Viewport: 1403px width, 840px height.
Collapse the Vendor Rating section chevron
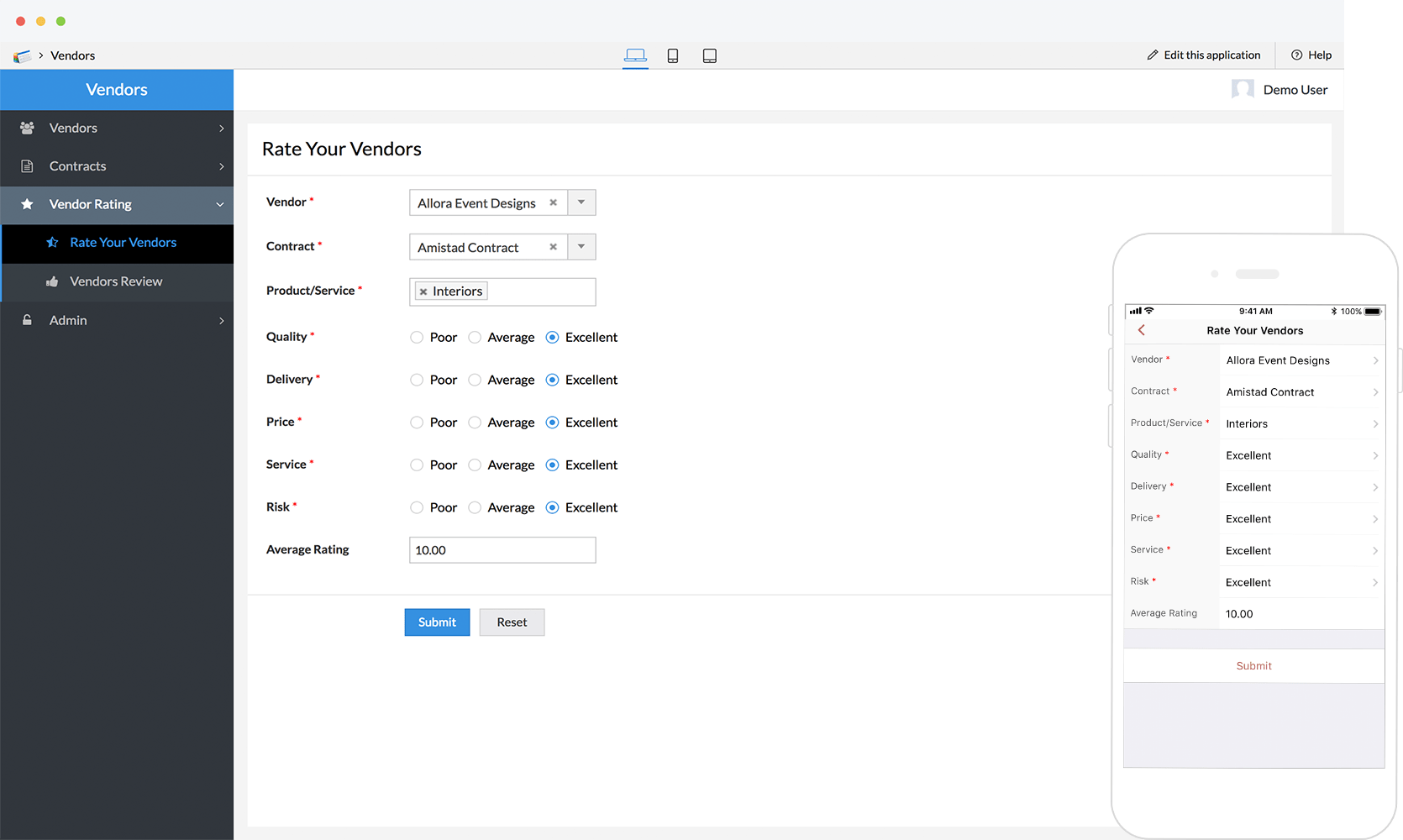point(221,204)
